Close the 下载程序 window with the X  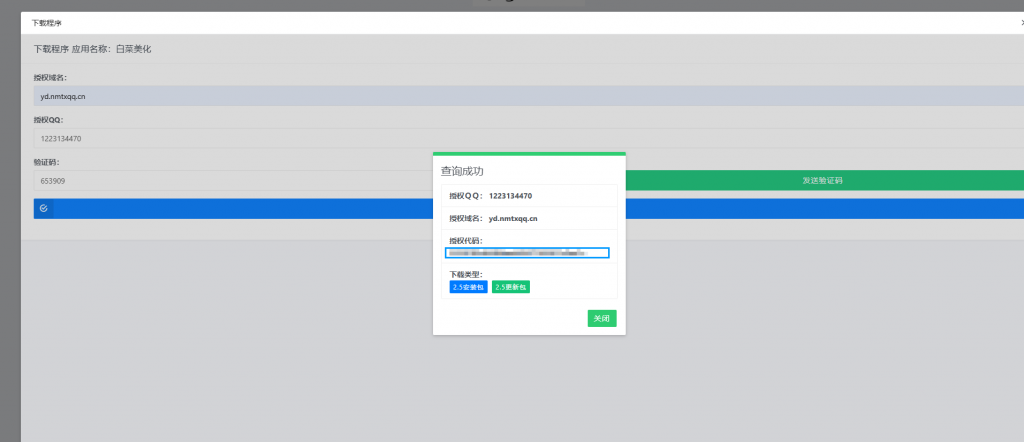coord(1020,21)
